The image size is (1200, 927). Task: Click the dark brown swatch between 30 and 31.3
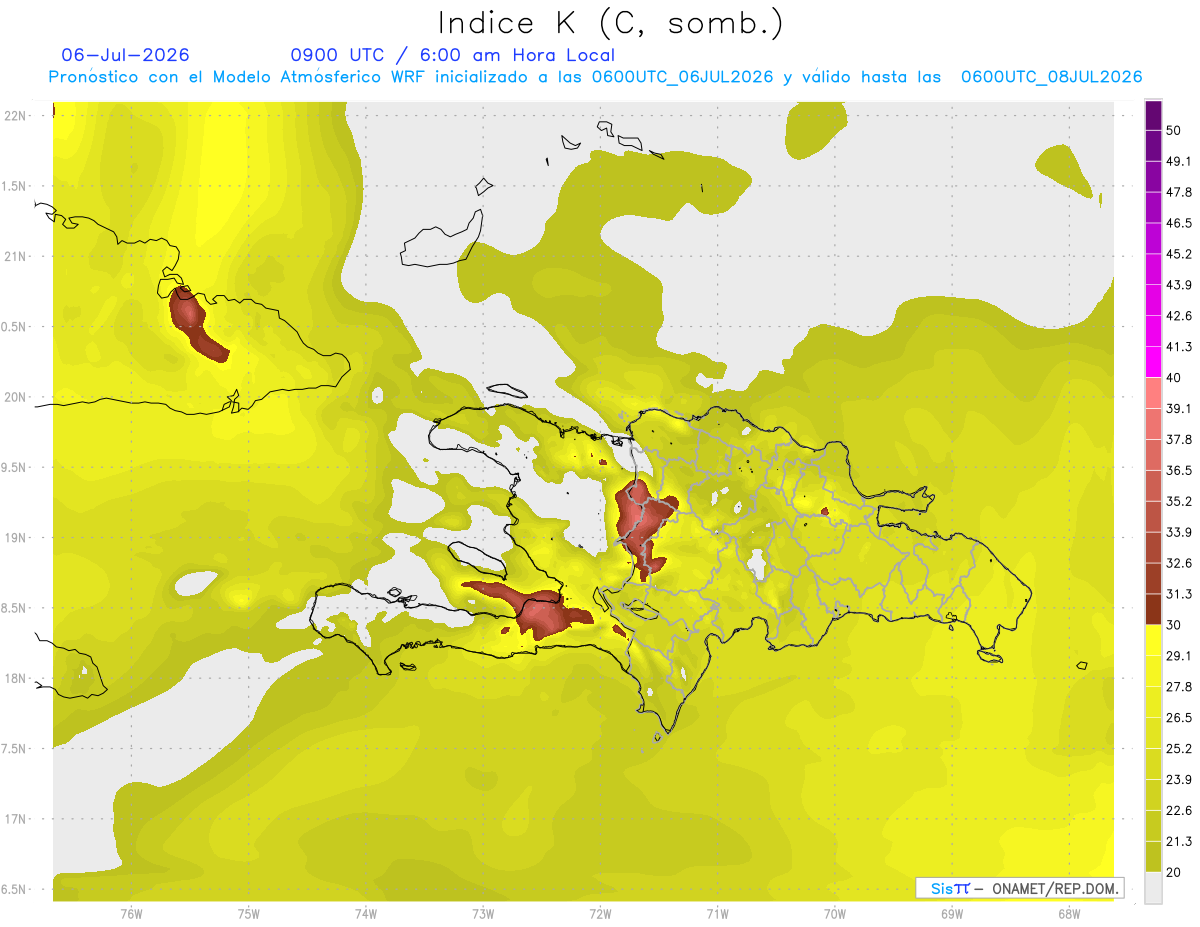1153,610
